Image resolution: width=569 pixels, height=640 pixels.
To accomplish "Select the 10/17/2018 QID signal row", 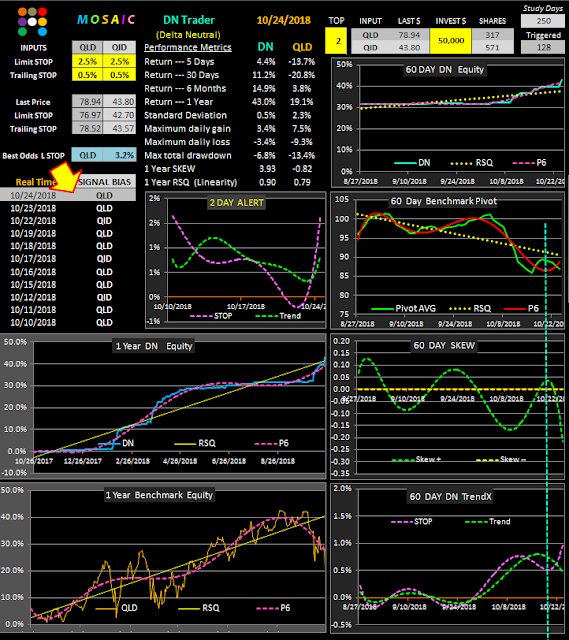I will [x=68, y=258].
